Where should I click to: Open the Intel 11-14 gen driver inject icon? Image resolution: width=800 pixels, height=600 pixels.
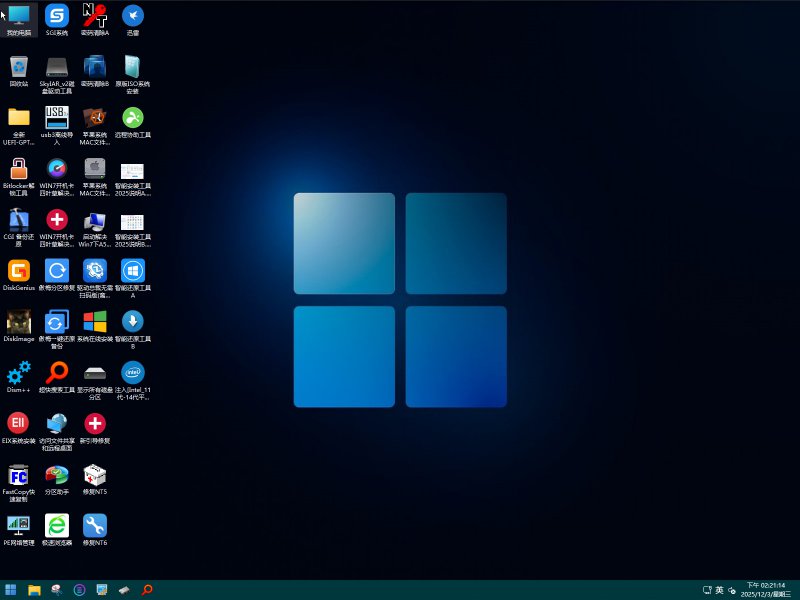point(133,381)
